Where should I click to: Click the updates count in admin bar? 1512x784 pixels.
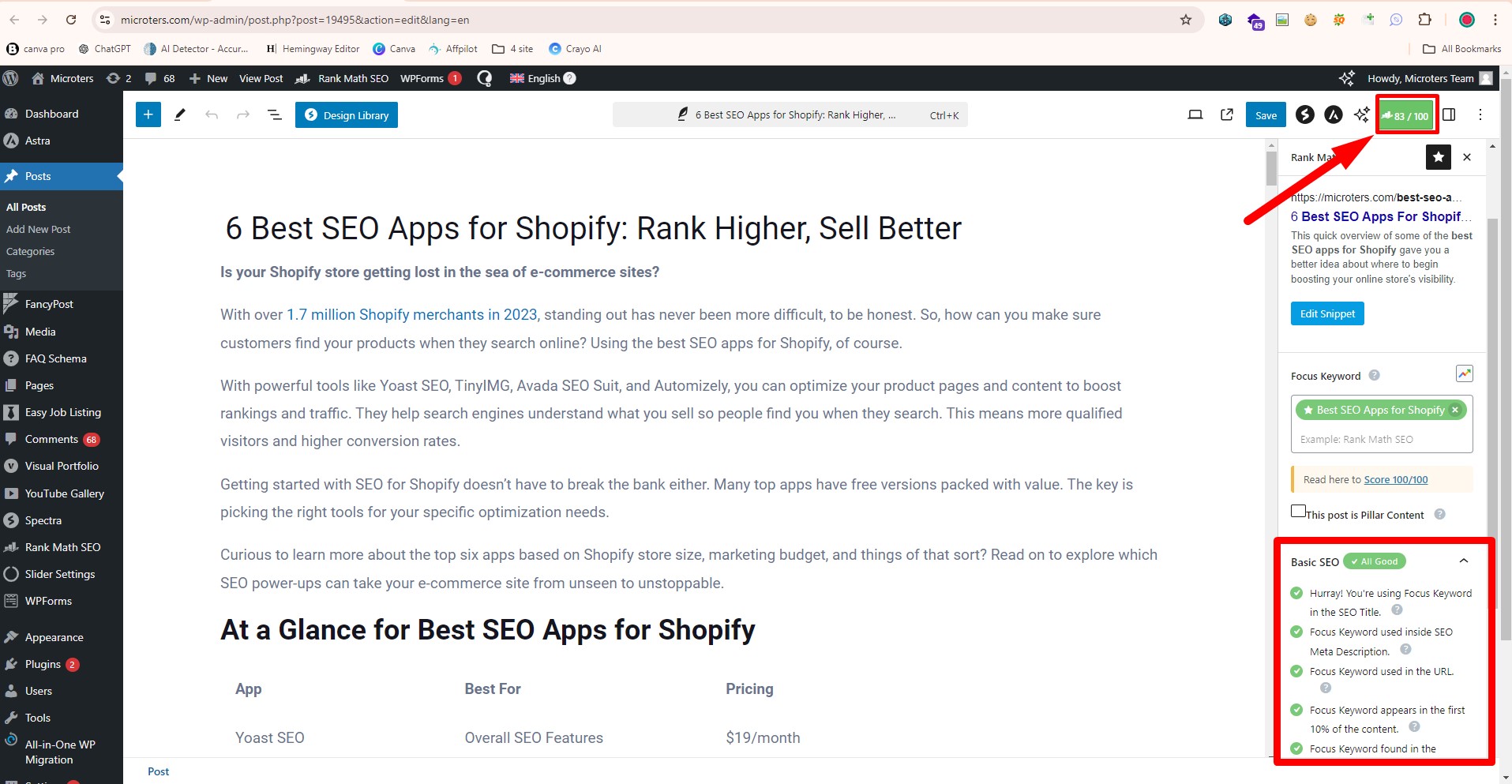[118, 78]
